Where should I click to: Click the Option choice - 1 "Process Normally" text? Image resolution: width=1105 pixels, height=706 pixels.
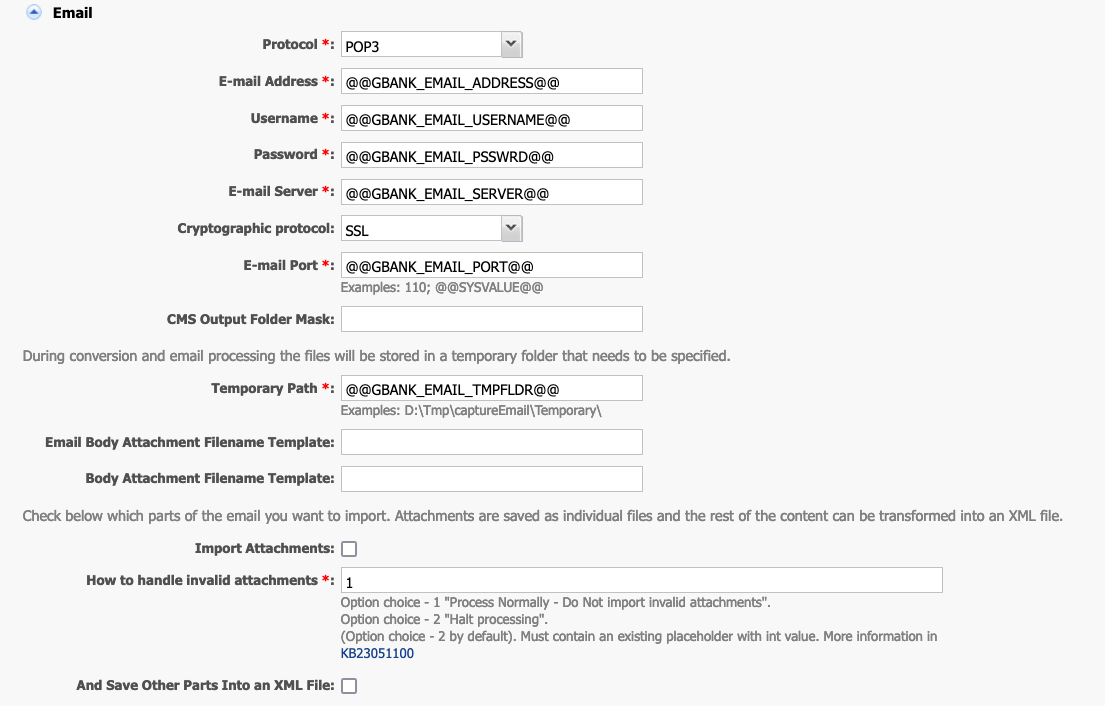pyautogui.click(x=555, y=602)
